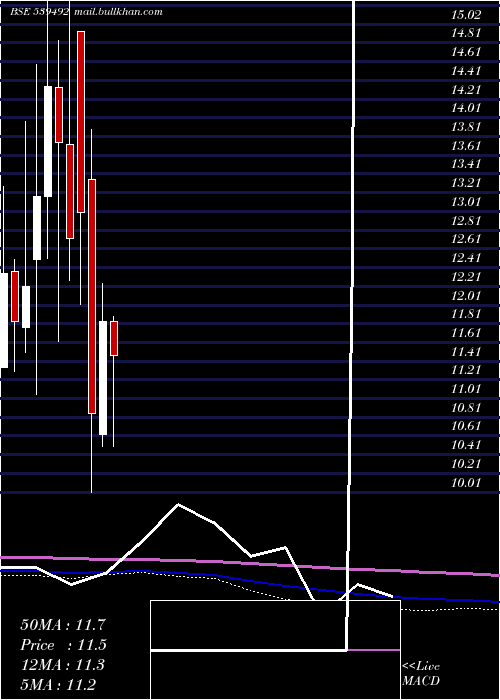Click the Price : 11.5 readout
This screenshot has width=500, height=700.
(x=63, y=645)
